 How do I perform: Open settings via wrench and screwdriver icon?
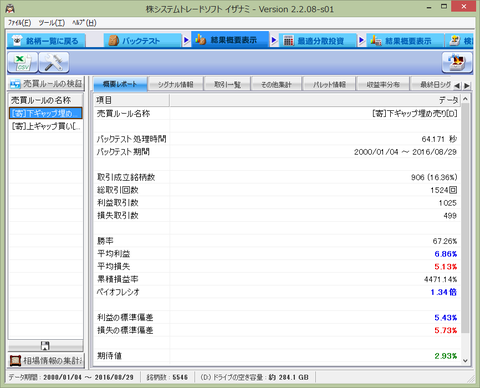click(x=54, y=62)
